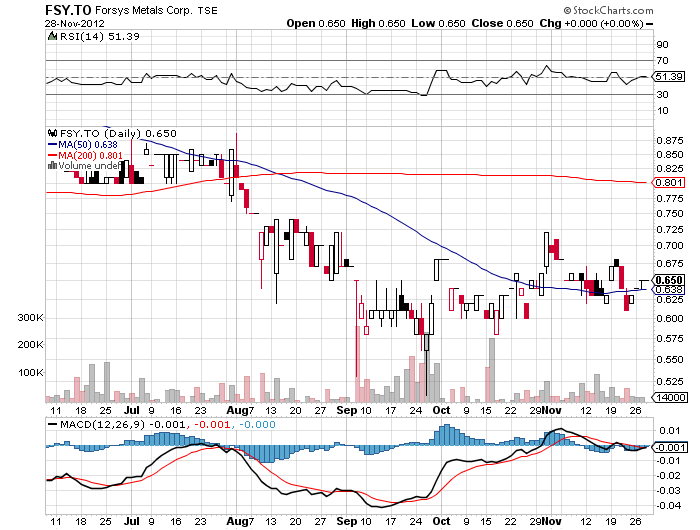
Task: Select the black MACD line legend swatch
Action: [x=52, y=425]
